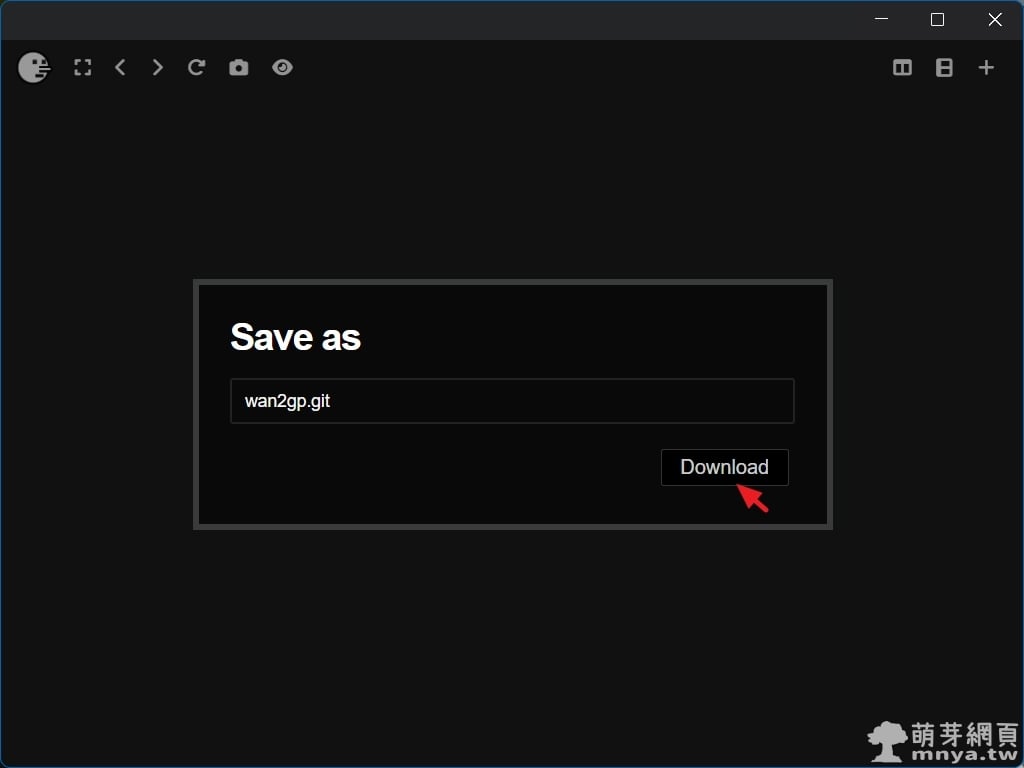Image resolution: width=1024 pixels, height=768 pixels.
Task: Take a screenshot using the camera icon
Action: coord(238,68)
